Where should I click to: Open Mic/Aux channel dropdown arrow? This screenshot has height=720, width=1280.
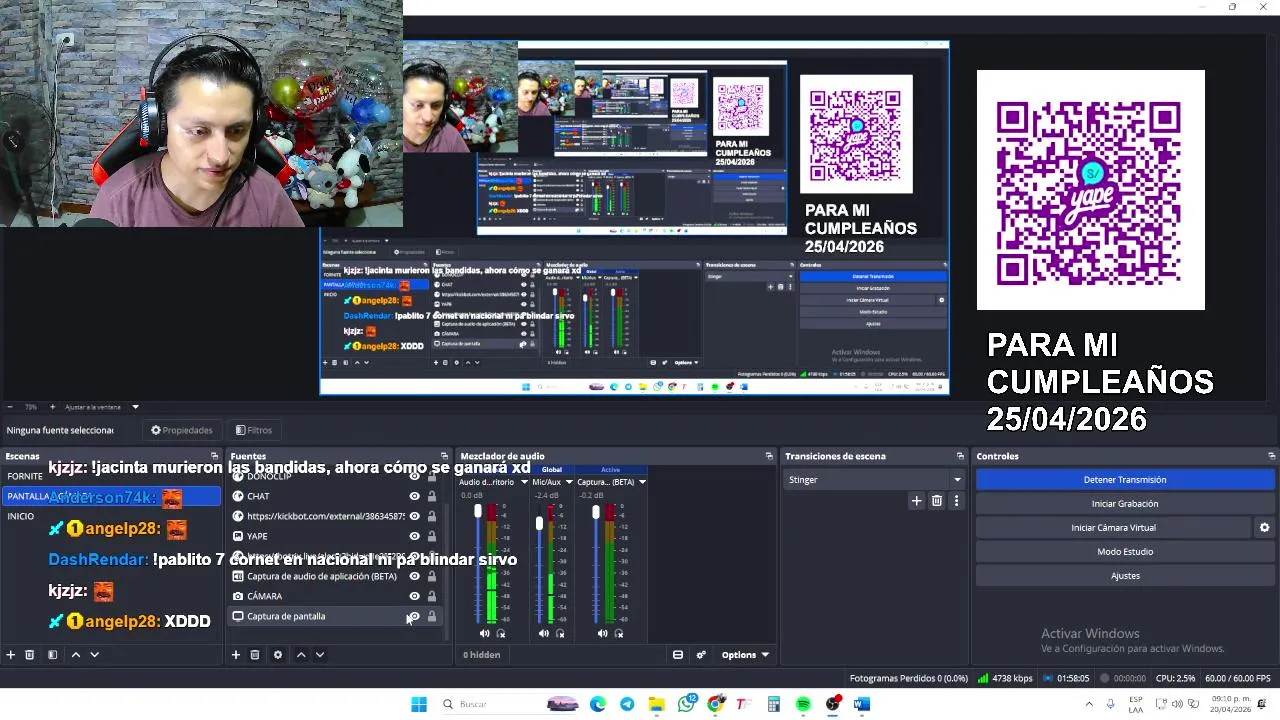pyautogui.click(x=567, y=482)
